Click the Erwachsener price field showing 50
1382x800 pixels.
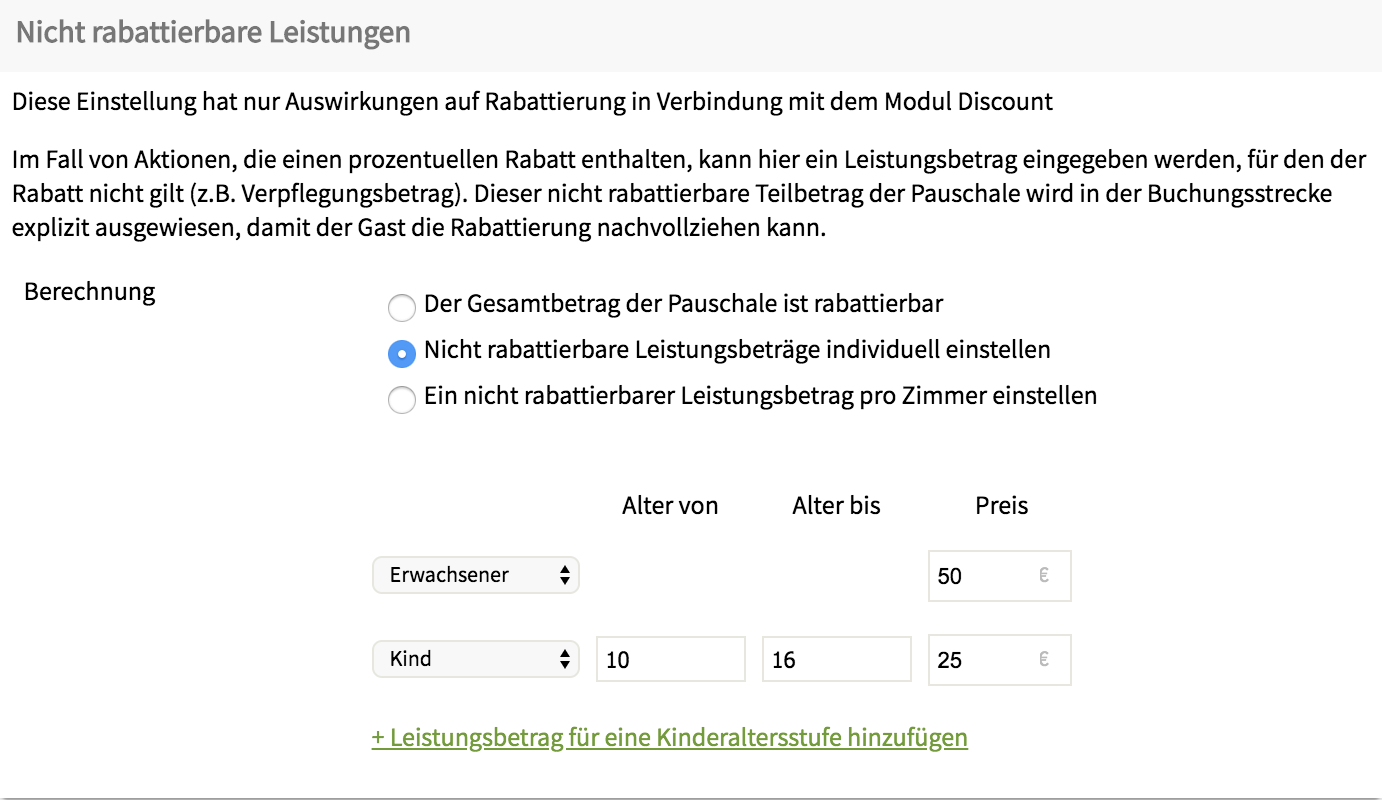click(x=1000, y=576)
